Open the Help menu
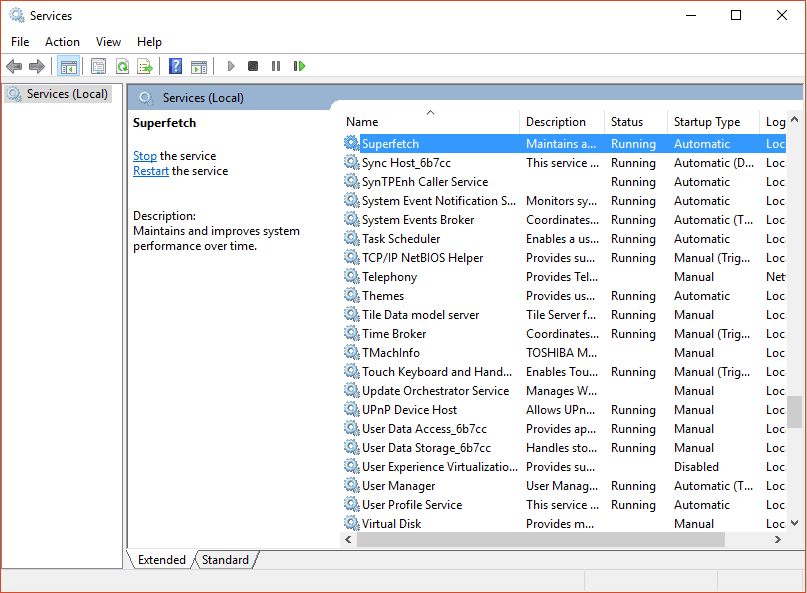The image size is (807, 593). [149, 42]
